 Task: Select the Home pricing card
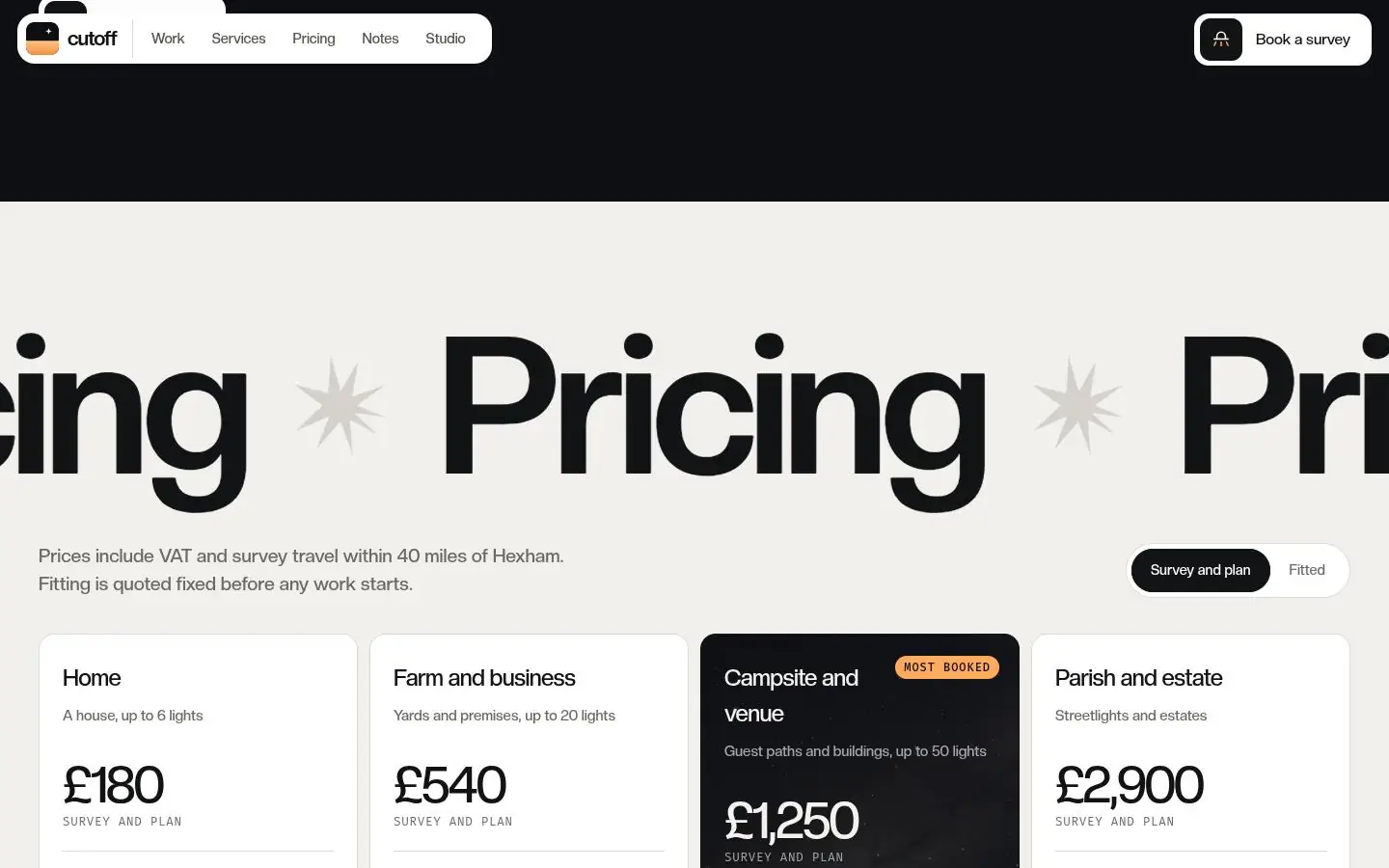[x=198, y=751]
